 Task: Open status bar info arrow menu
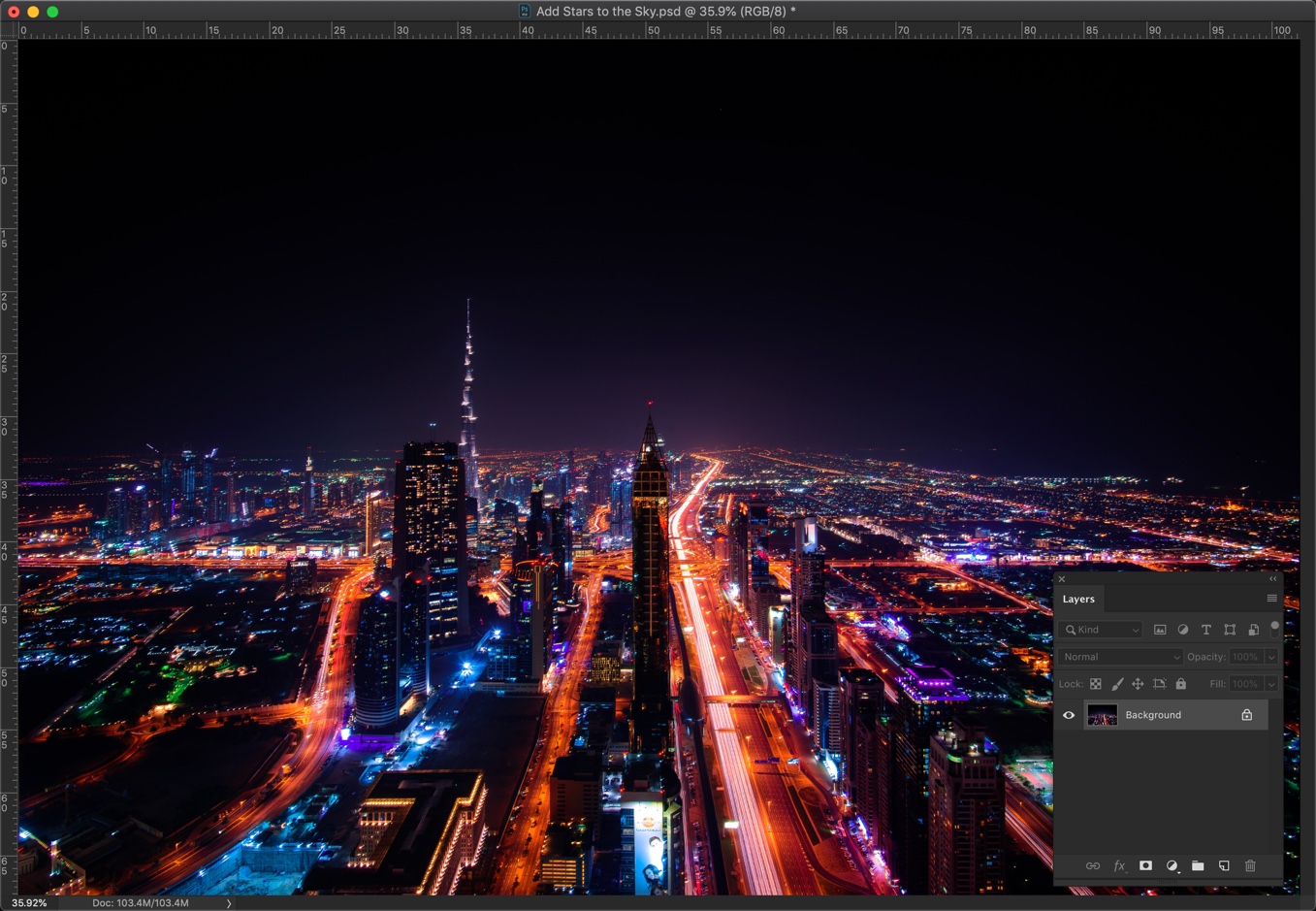pos(229,902)
